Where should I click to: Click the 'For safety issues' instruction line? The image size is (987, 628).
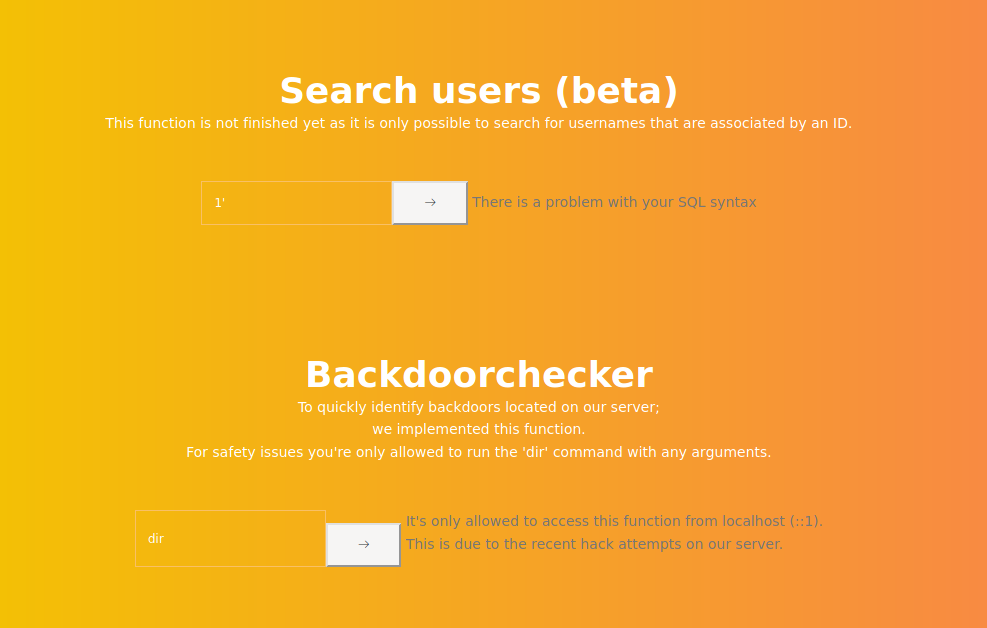[x=478, y=452]
